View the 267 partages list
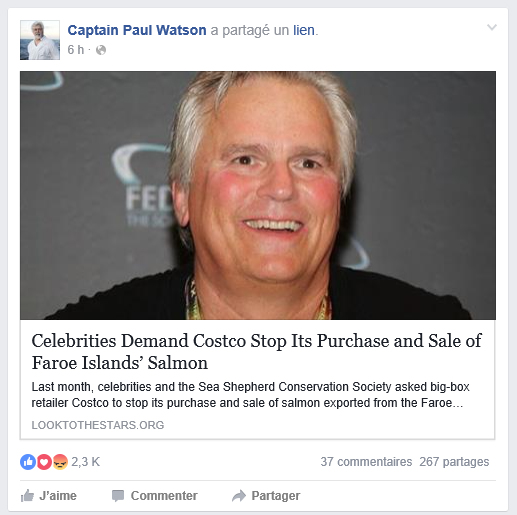 (454, 462)
